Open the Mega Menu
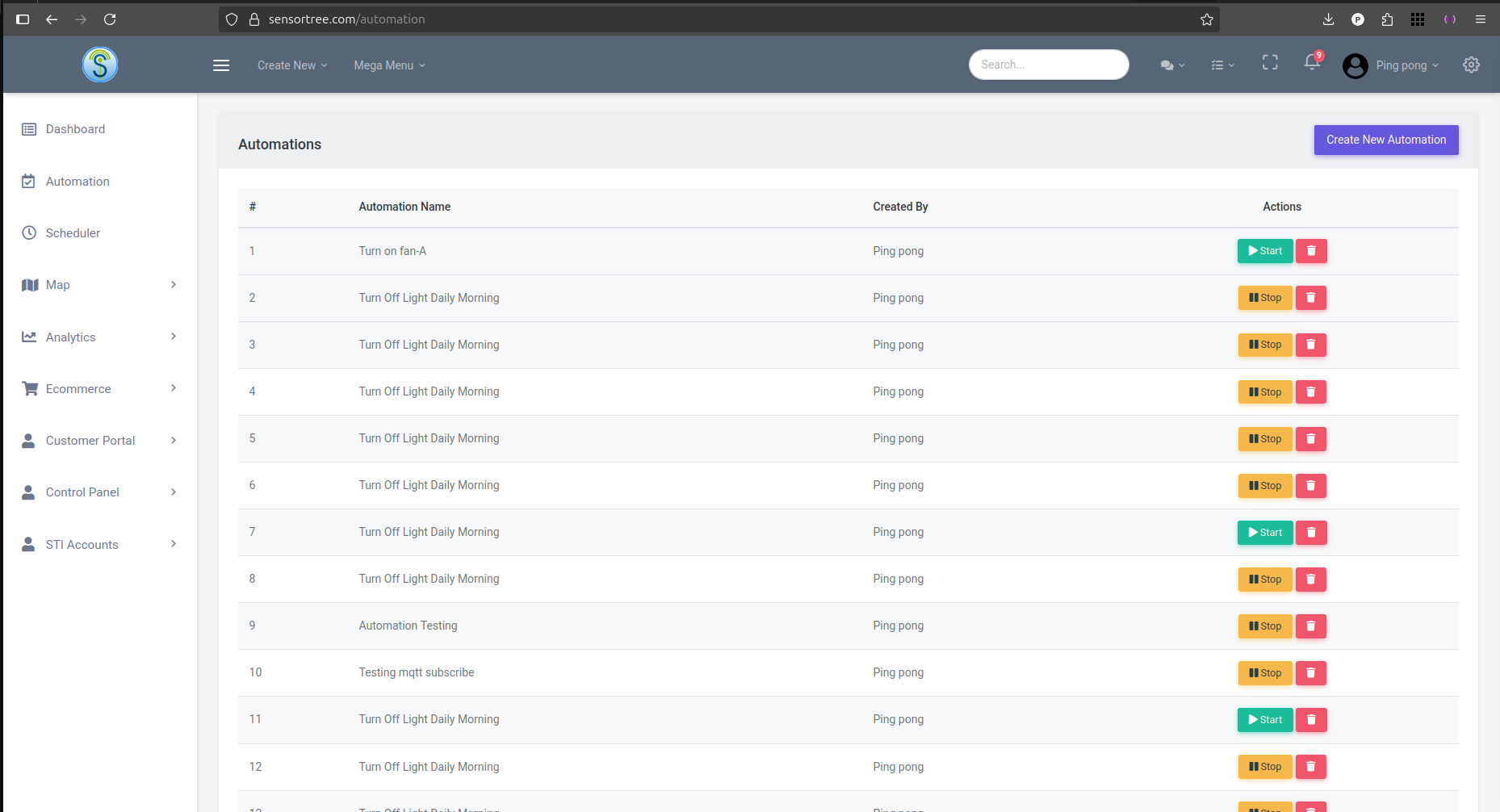Viewport: 1500px width, 812px height. pyautogui.click(x=388, y=65)
